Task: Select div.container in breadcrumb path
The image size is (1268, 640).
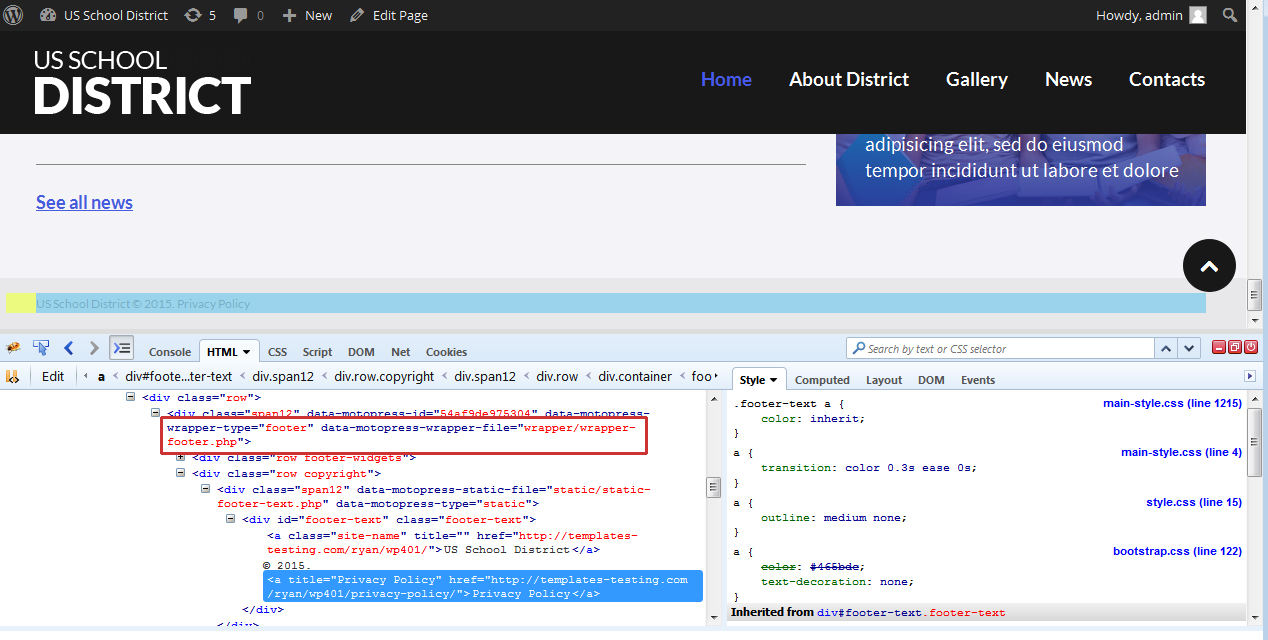Action: click(635, 377)
